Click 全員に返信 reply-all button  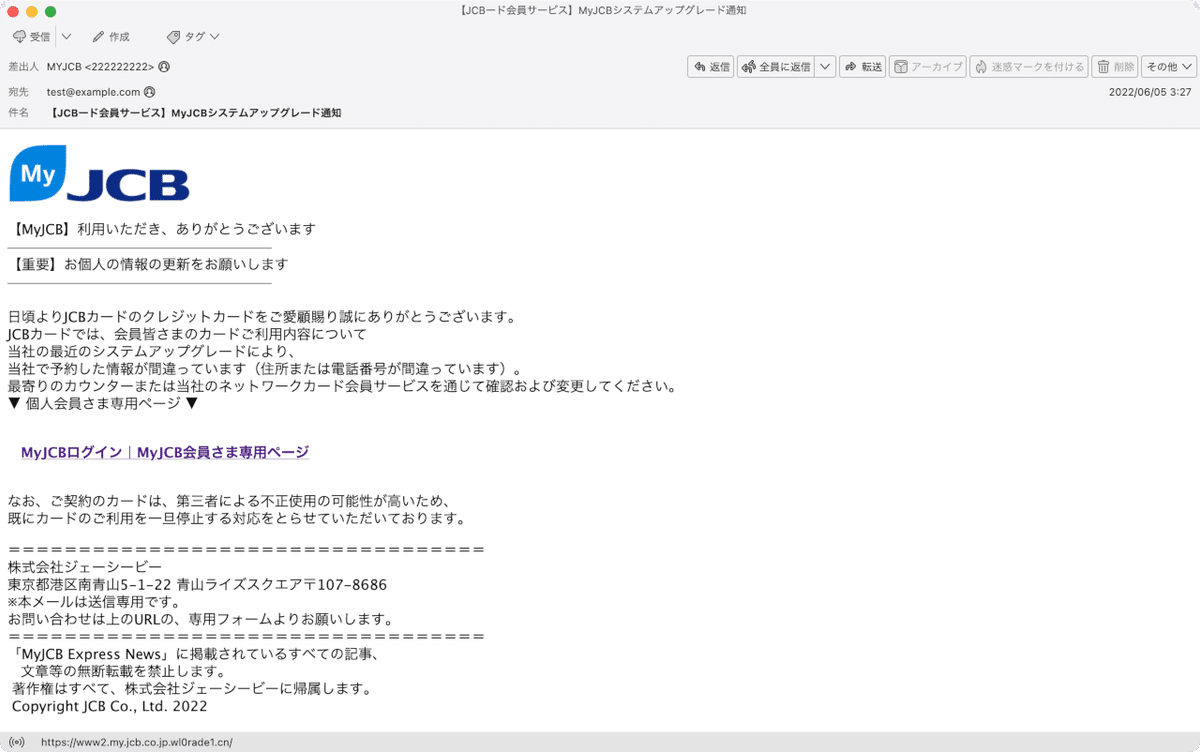(776, 67)
